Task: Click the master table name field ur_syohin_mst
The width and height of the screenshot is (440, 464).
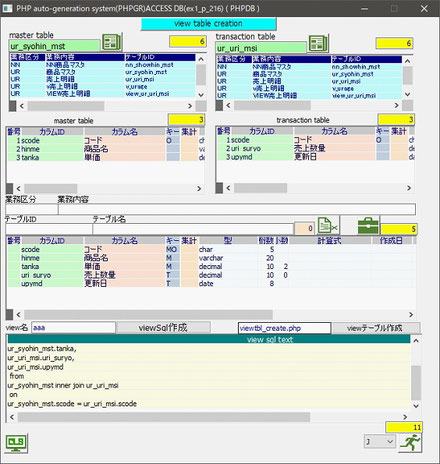Action: 54,46
